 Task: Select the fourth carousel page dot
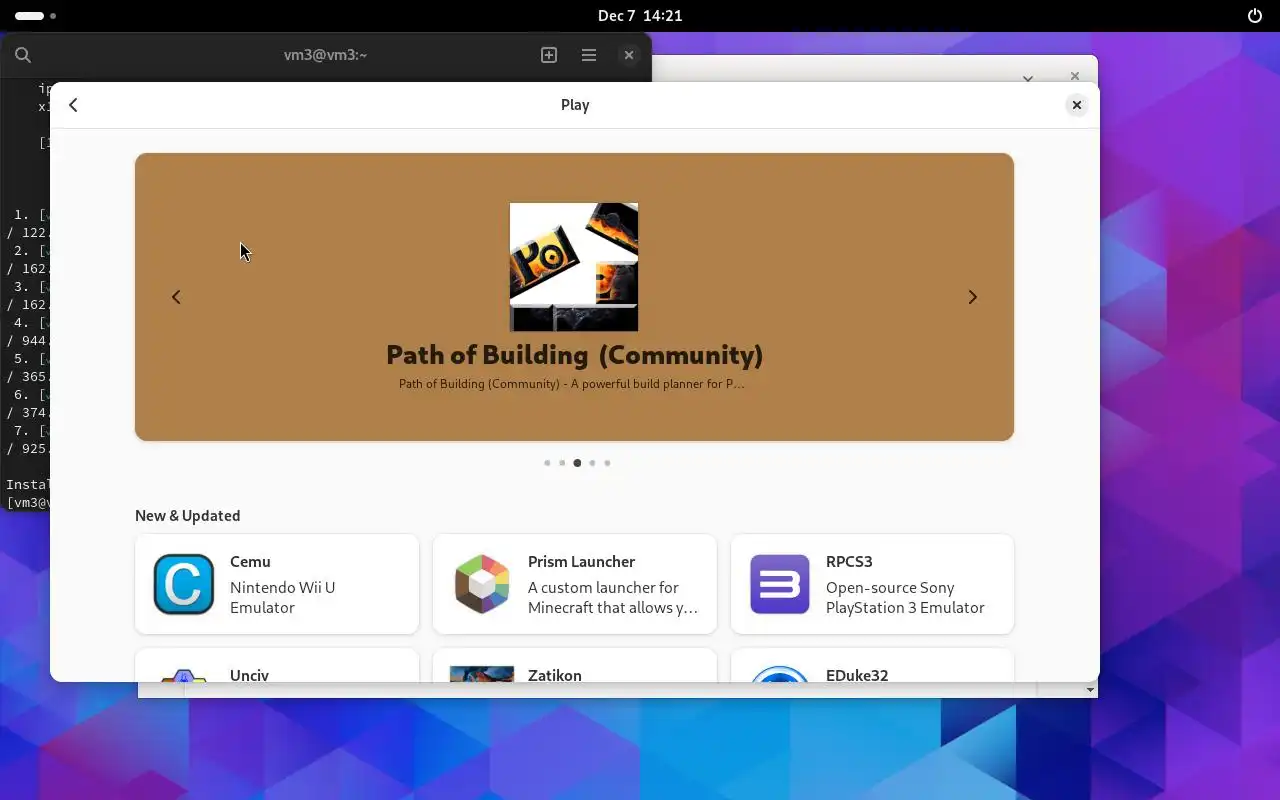[x=592, y=463]
